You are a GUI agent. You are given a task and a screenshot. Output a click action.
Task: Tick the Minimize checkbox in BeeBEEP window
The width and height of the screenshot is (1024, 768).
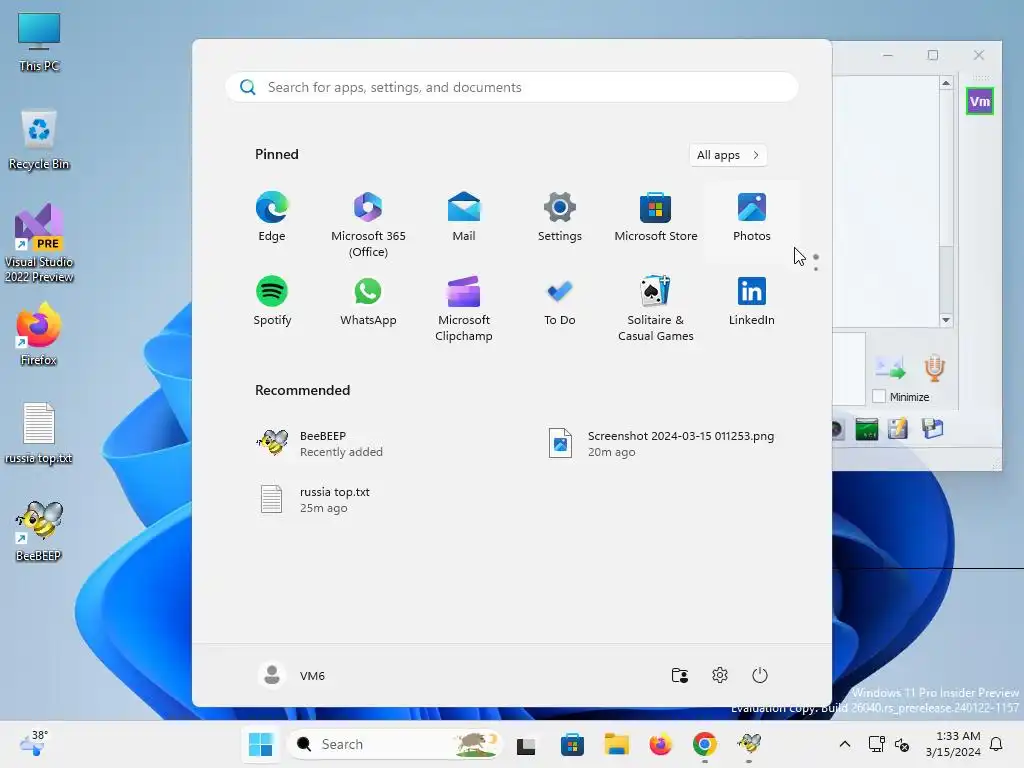tap(879, 396)
